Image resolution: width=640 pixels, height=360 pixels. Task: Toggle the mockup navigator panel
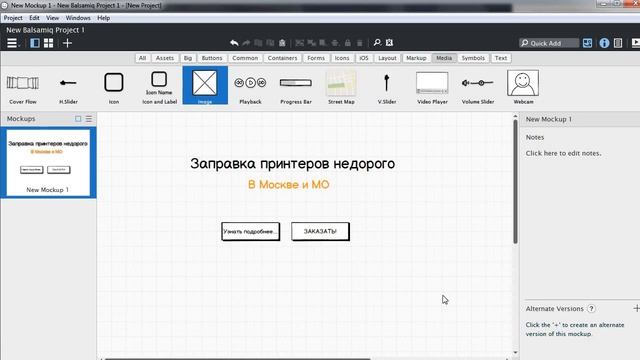pos(35,43)
